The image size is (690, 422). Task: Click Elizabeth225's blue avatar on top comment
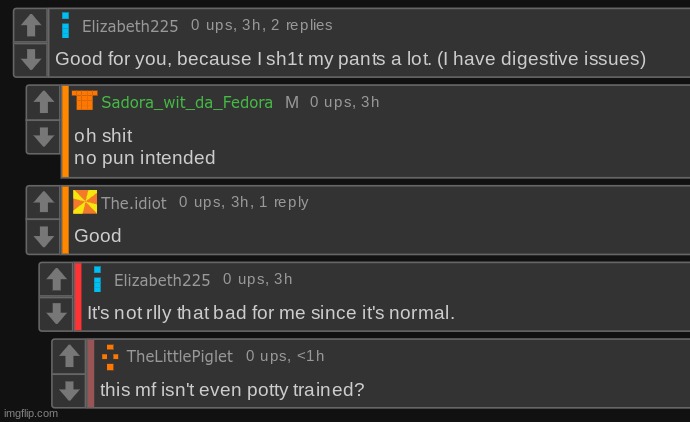tap(65, 25)
